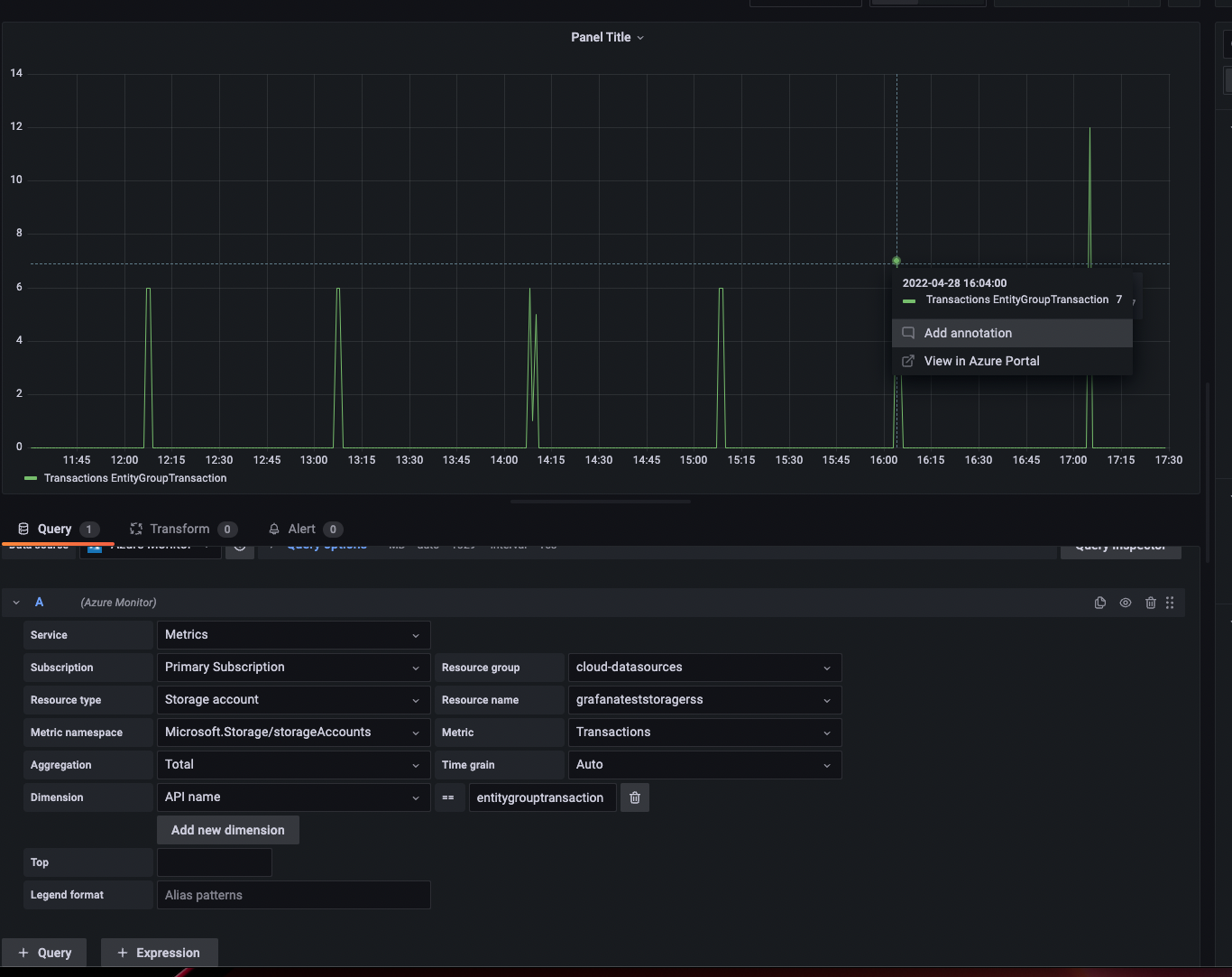Open the Aggregation dropdown set to Total

292,764
